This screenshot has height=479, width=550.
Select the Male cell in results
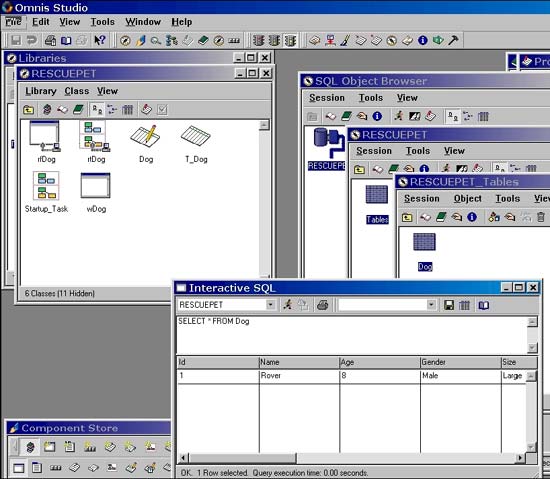[461, 376]
